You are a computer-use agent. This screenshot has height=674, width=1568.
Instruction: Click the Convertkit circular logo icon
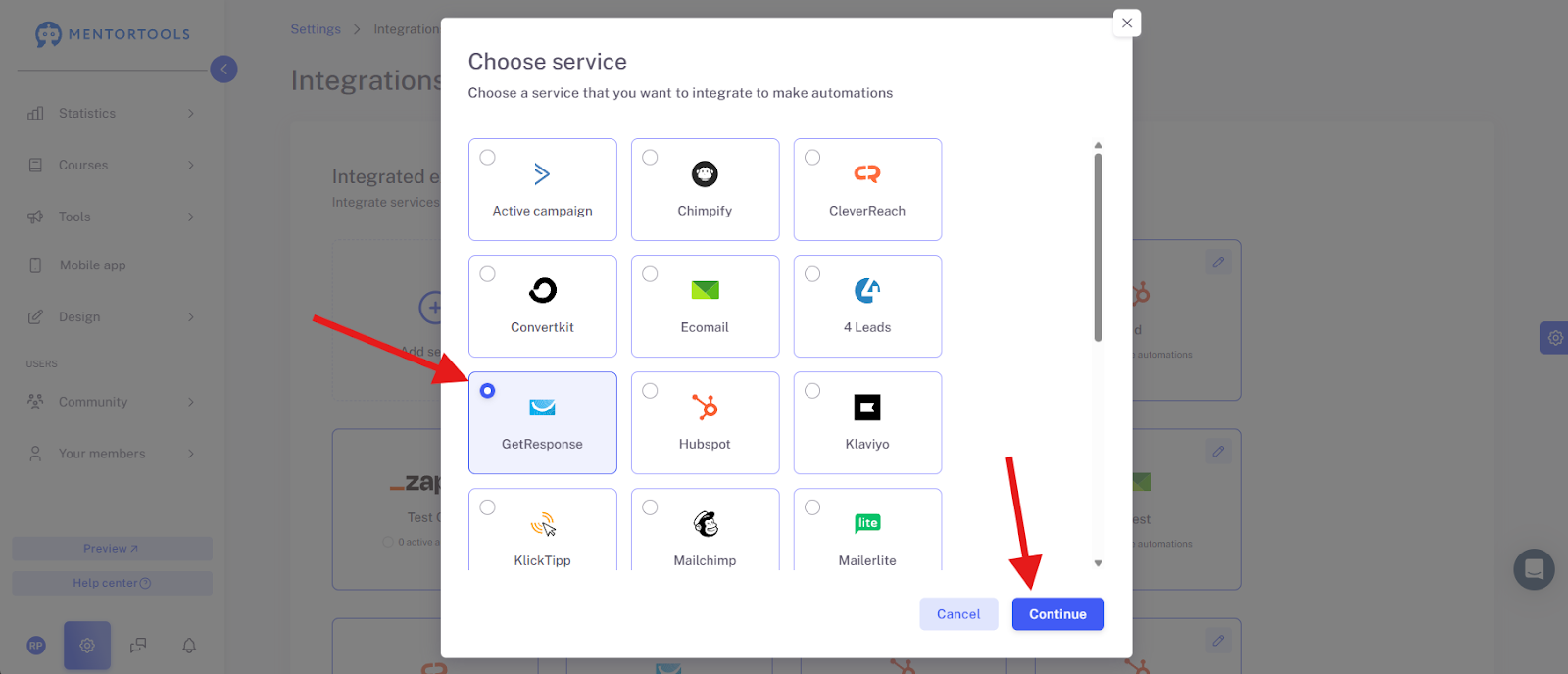coord(542,290)
